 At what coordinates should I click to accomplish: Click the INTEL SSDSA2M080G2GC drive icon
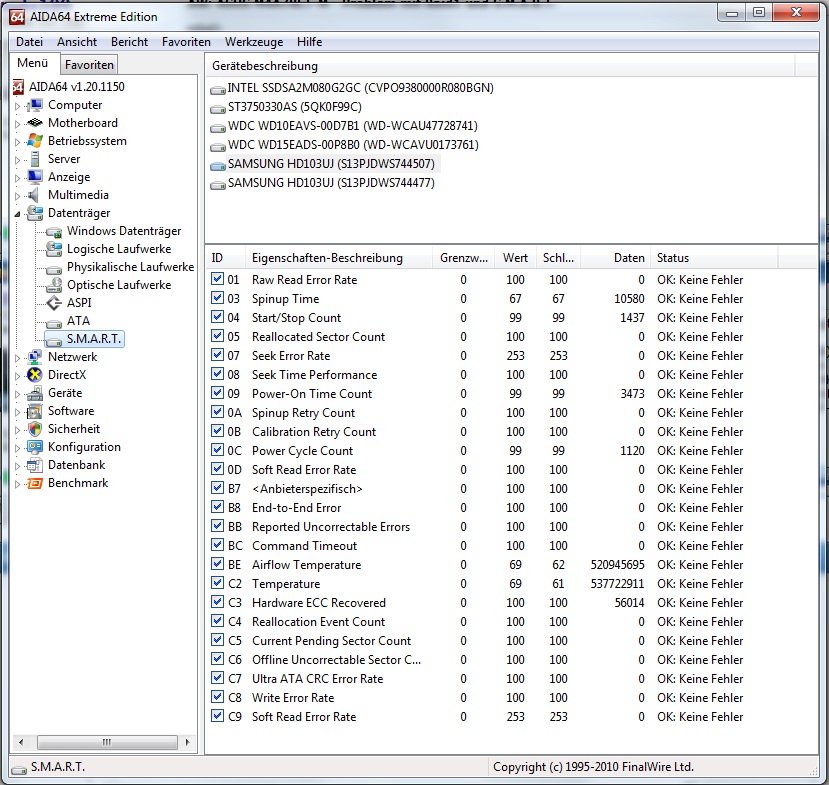(218, 89)
